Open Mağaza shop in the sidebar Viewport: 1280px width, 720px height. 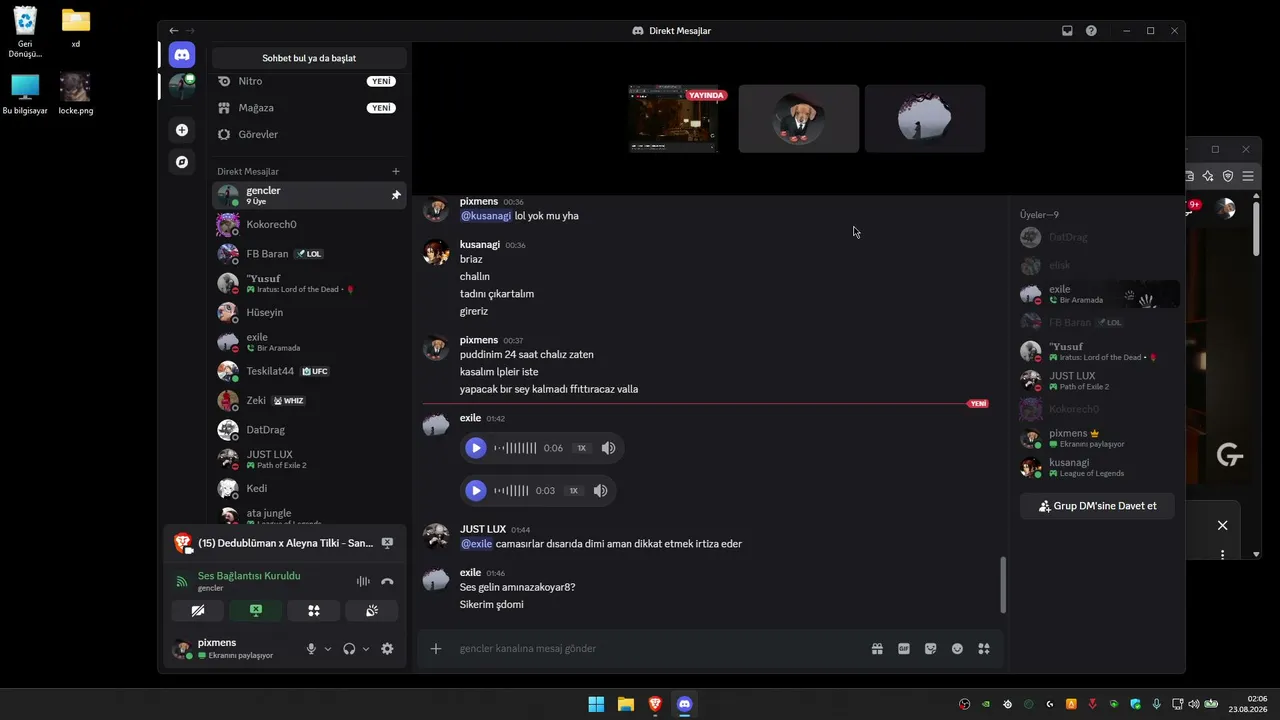coord(309,108)
